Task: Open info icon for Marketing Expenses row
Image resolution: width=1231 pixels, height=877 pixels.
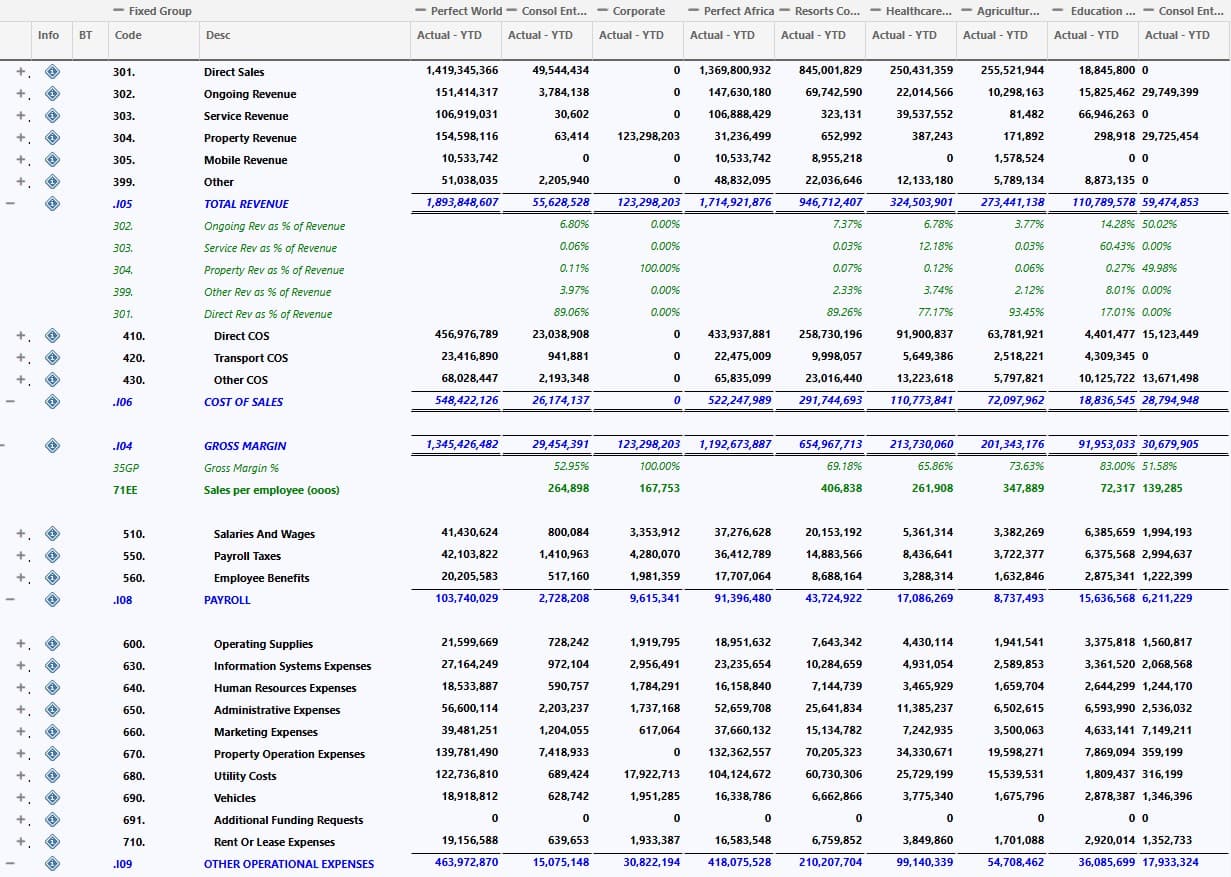Action: pos(53,732)
